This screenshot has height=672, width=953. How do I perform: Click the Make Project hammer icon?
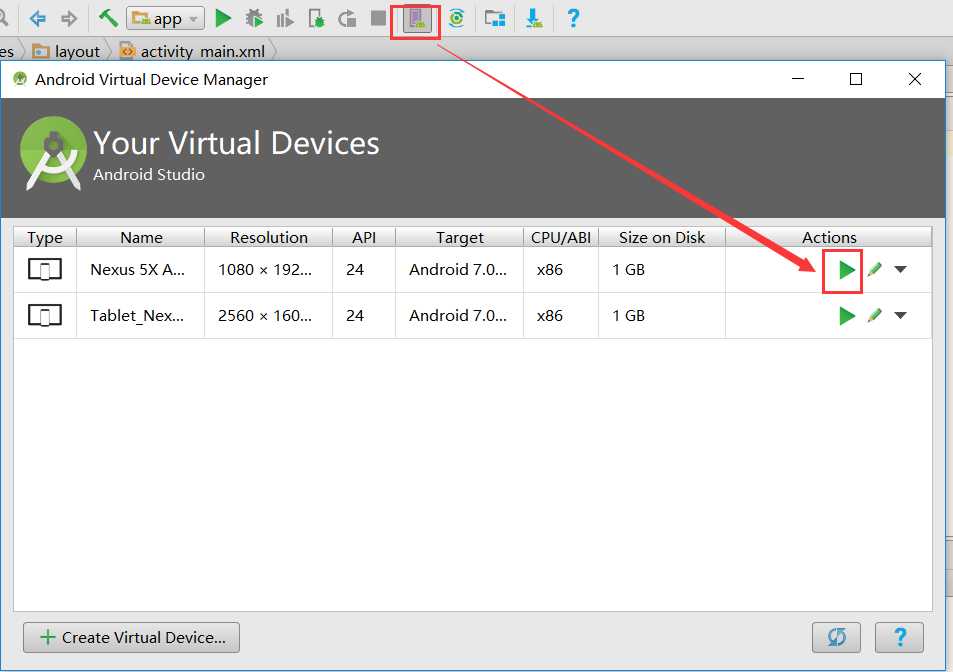pos(108,18)
